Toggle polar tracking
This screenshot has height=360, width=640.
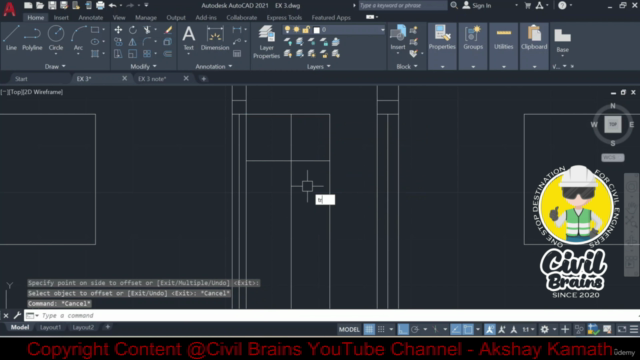pyautogui.click(x=415, y=329)
